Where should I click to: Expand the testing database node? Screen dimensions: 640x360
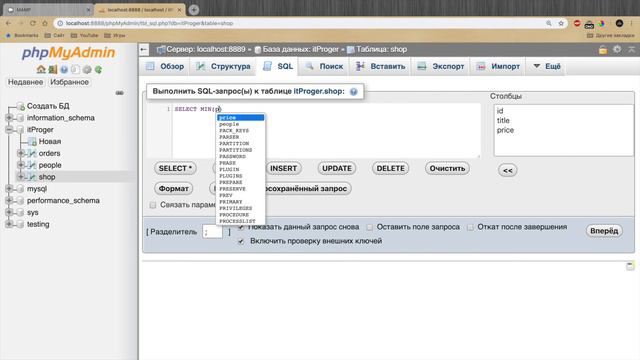click(9, 224)
